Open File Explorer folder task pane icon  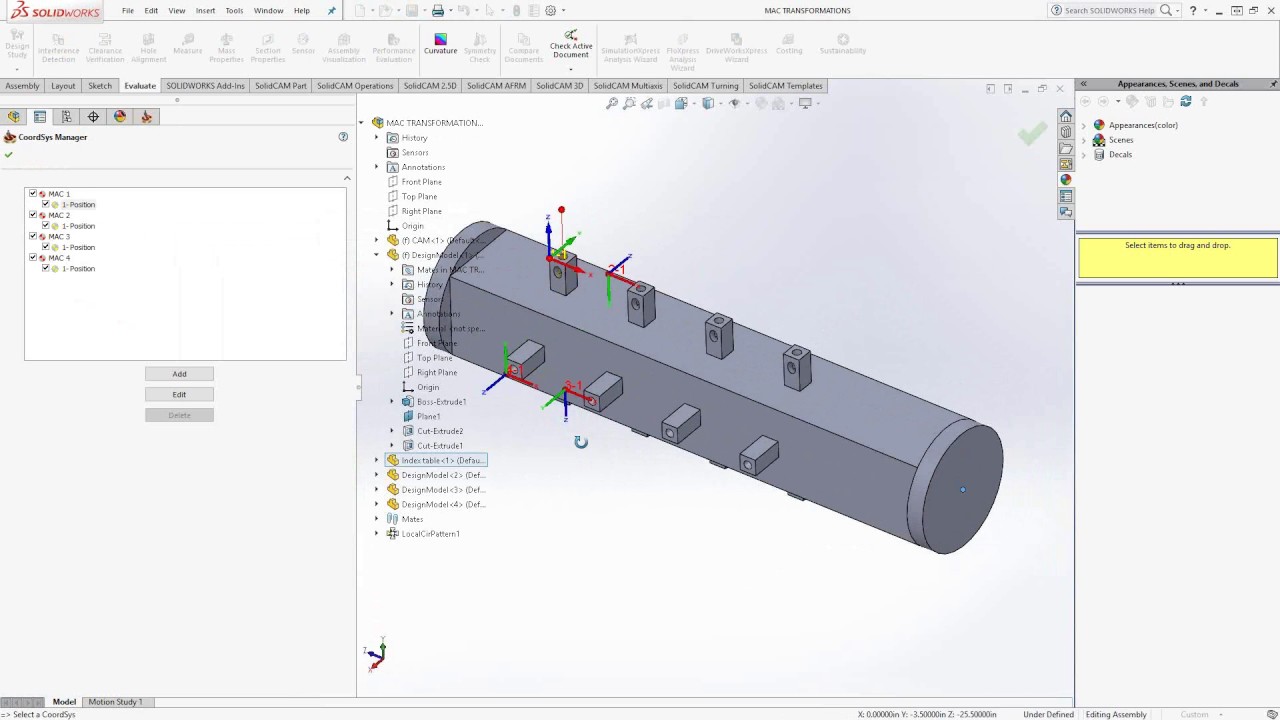[1066, 148]
